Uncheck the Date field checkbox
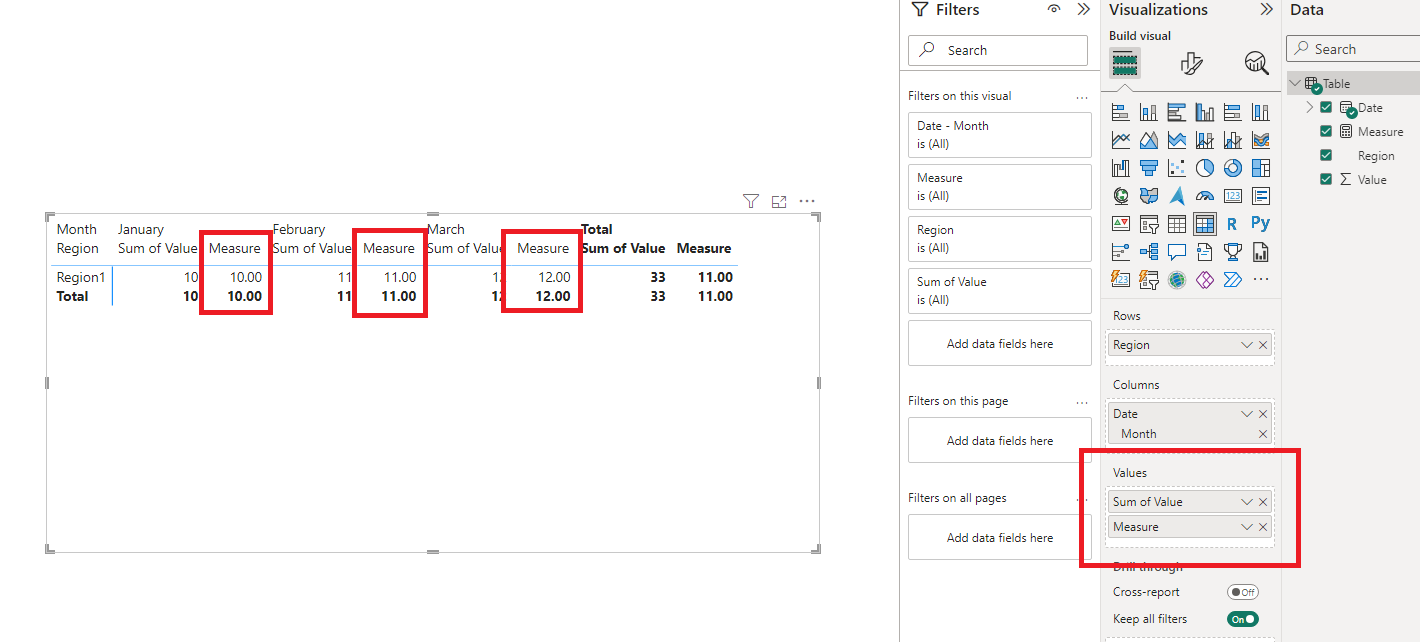The height and width of the screenshot is (642, 1420). 1326,108
